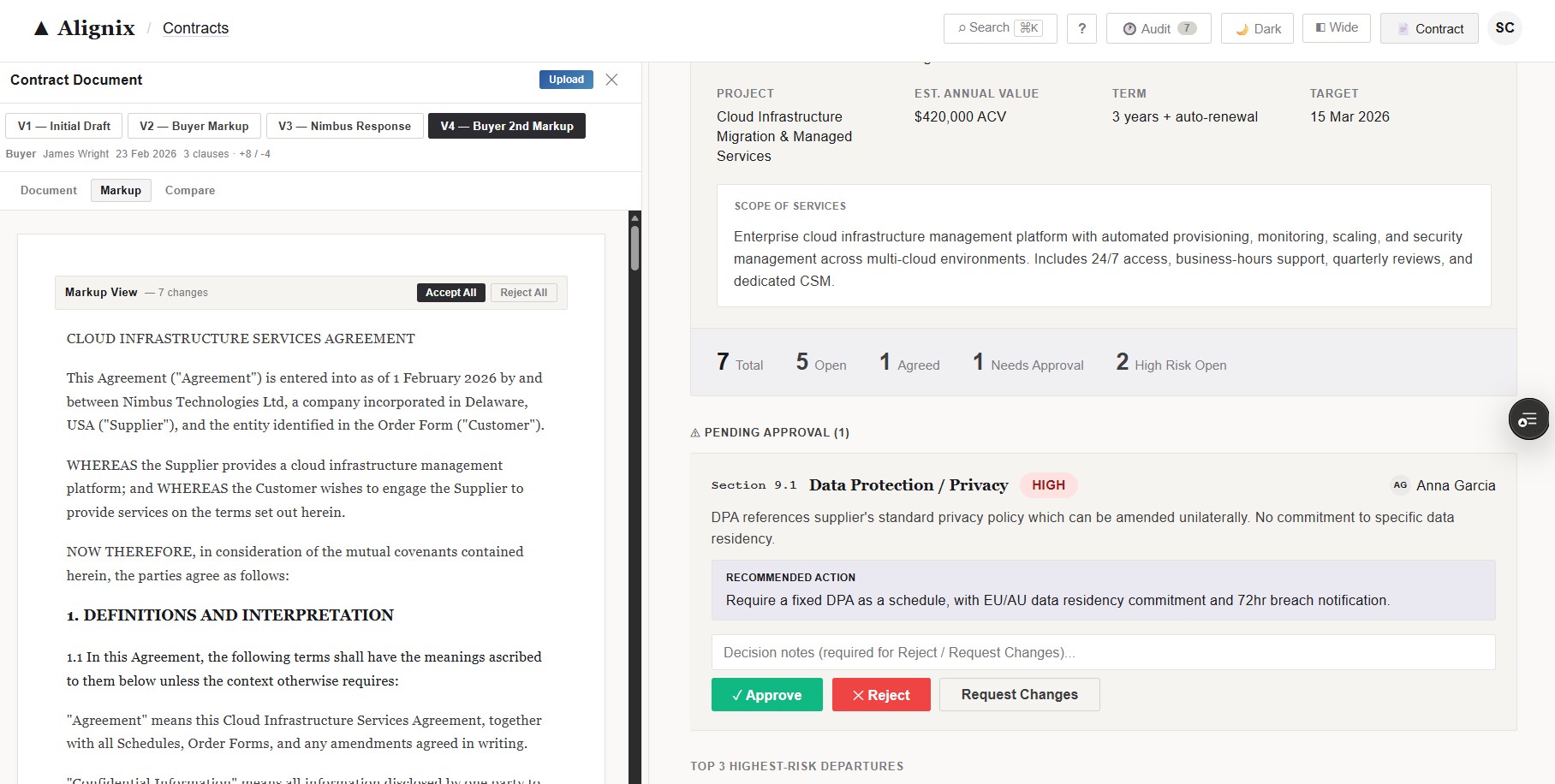Click the '1 Agreed' statistic

[x=909, y=363]
